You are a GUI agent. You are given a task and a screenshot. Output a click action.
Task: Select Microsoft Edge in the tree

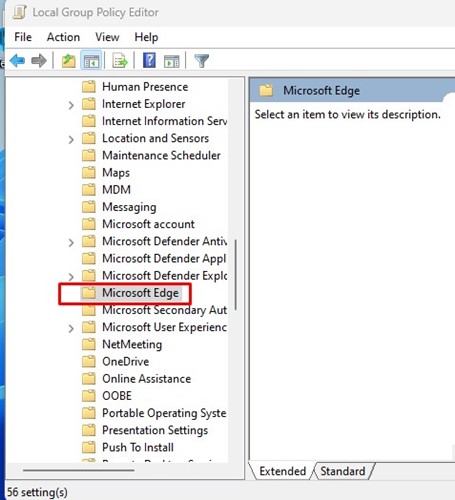(140, 293)
